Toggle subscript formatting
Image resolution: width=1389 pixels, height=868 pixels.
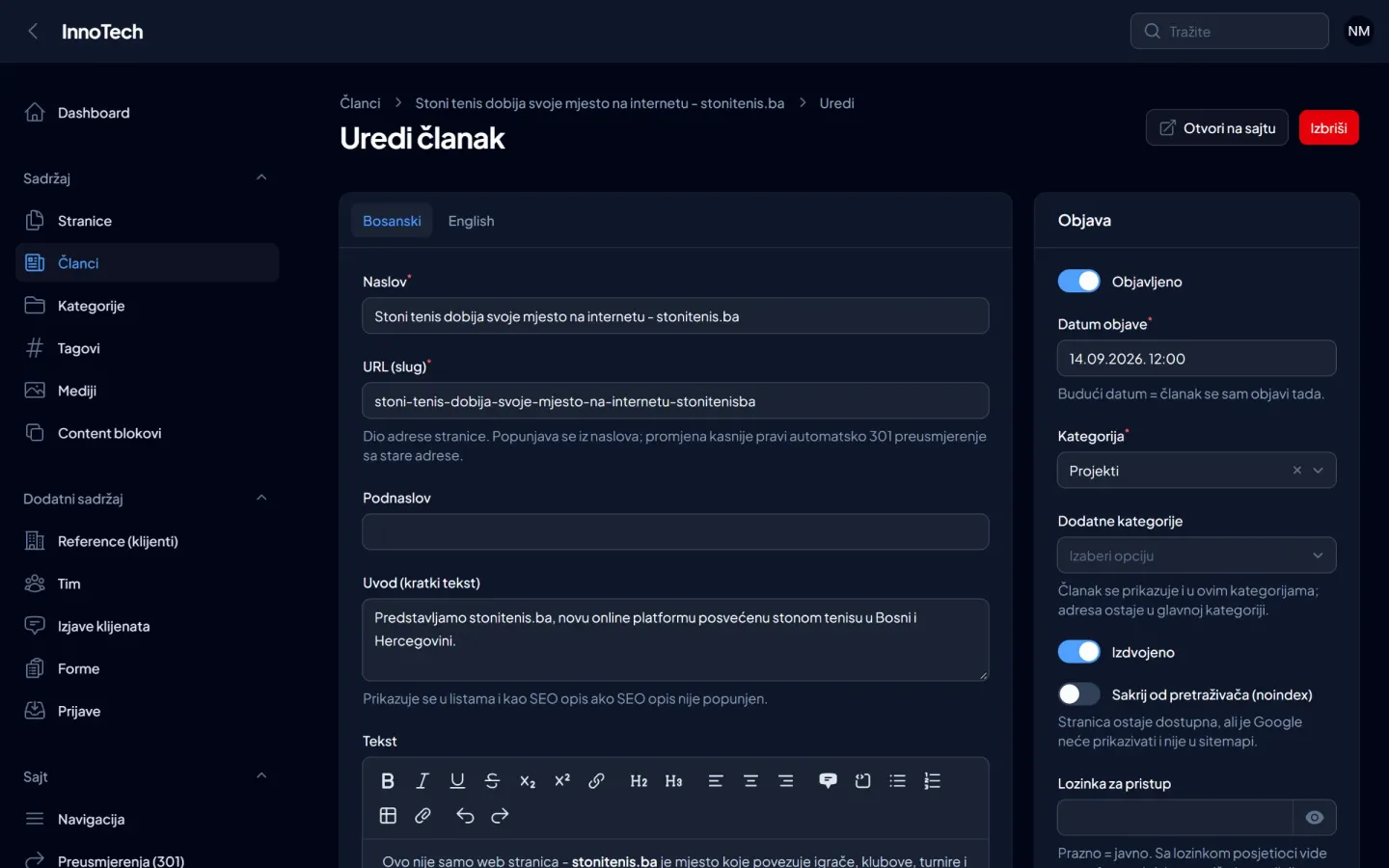tap(528, 781)
